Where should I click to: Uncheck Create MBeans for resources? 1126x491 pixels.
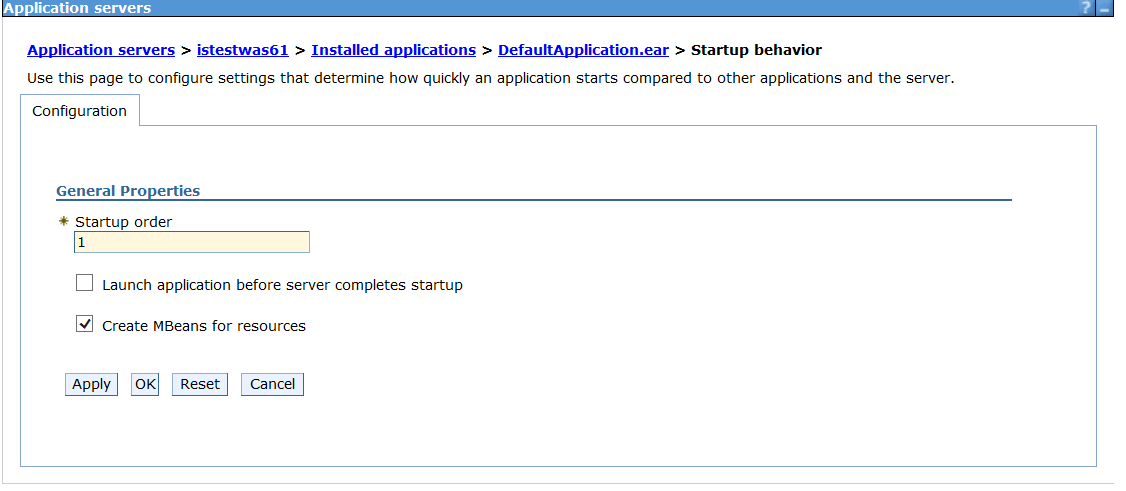tap(85, 324)
